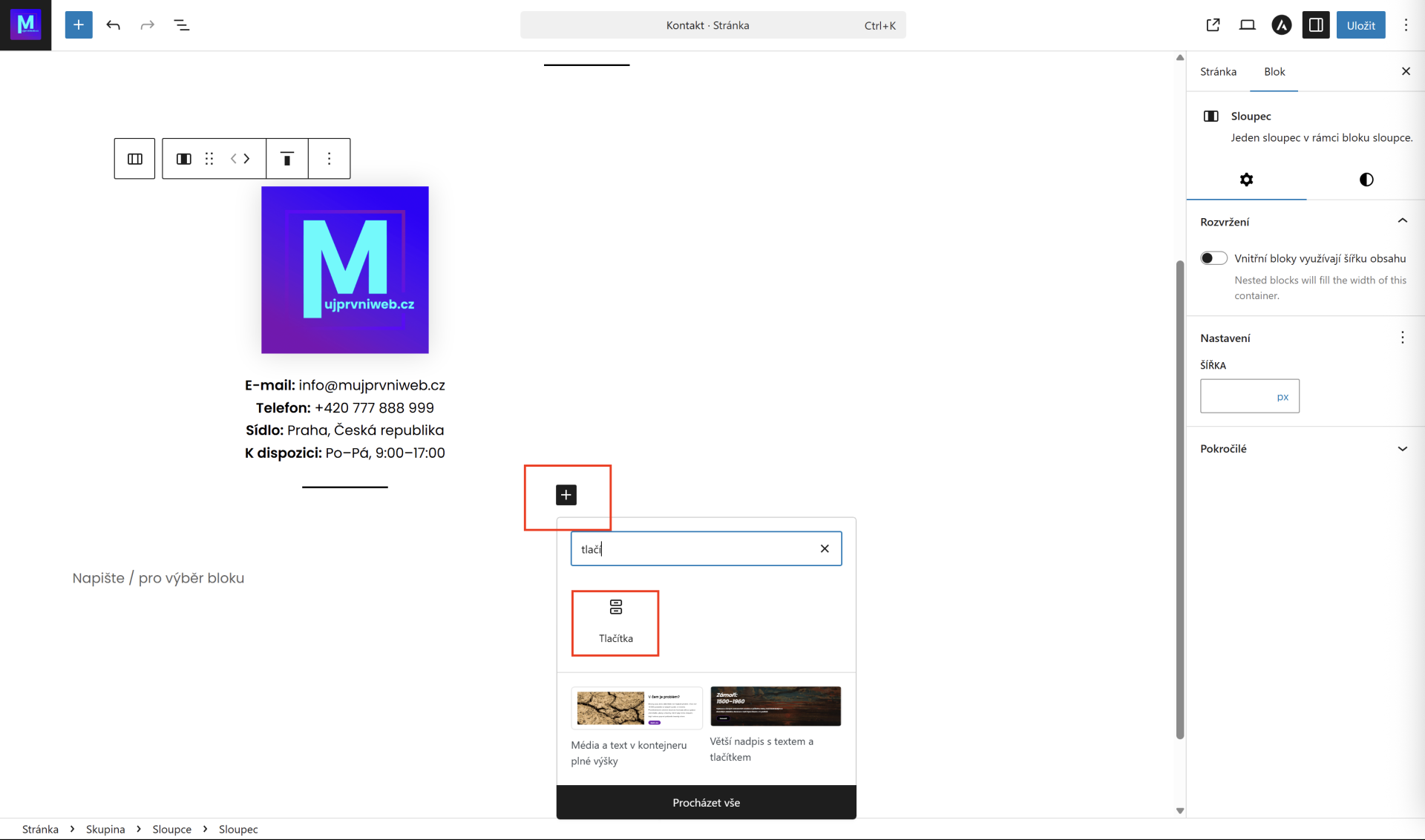
Task: Collapse the Rozvržení panel
Action: pyautogui.click(x=1402, y=221)
